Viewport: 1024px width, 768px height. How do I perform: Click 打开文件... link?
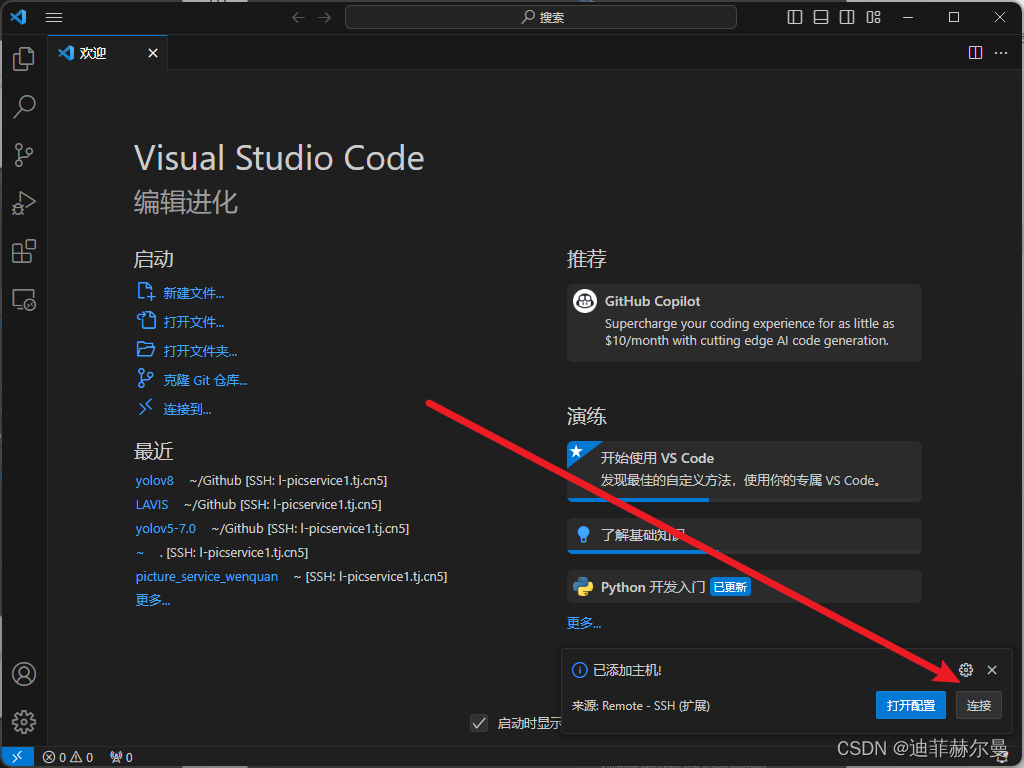click(193, 322)
